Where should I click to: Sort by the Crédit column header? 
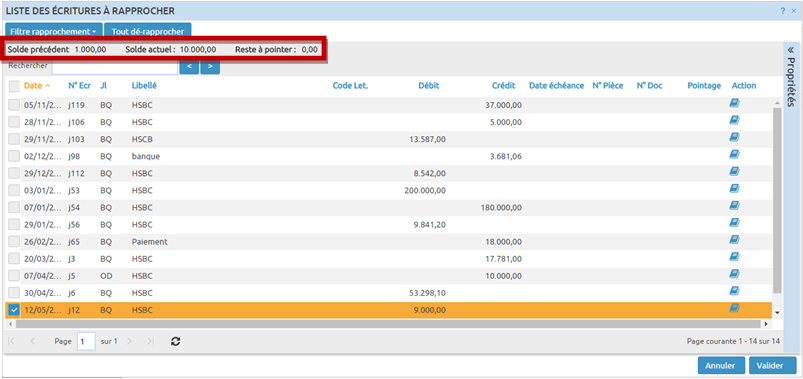(x=503, y=86)
